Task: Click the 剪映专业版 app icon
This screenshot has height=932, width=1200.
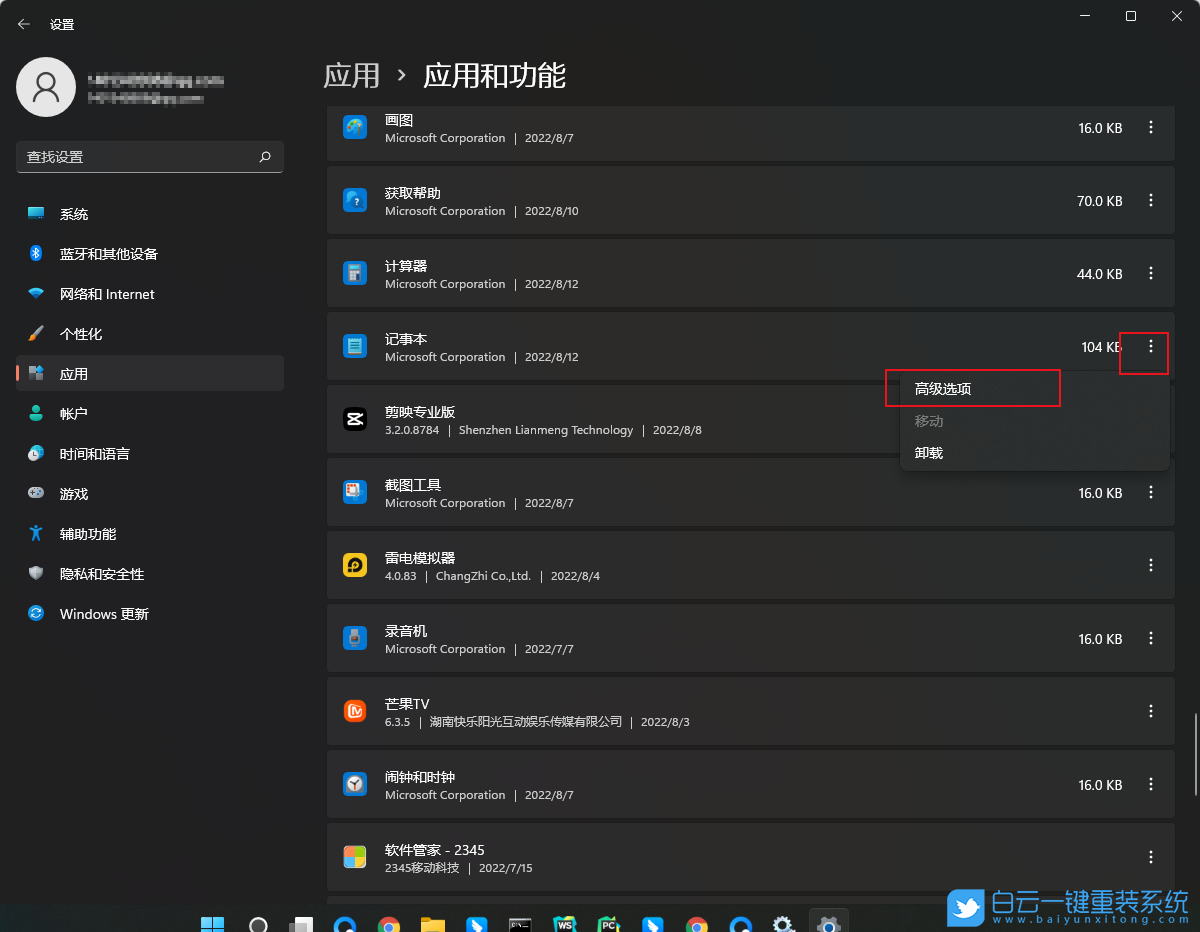Action: 355,419
